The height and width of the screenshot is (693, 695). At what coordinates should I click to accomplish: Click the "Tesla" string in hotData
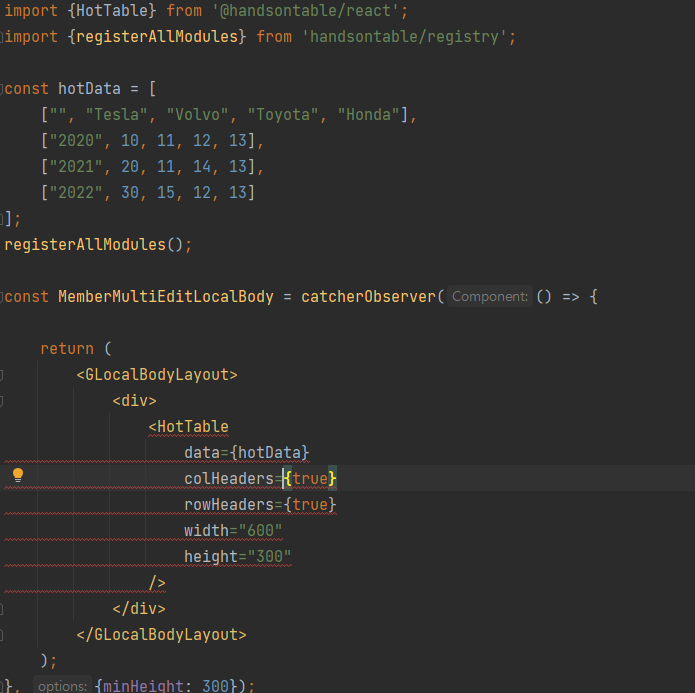[x=117, y=115]
